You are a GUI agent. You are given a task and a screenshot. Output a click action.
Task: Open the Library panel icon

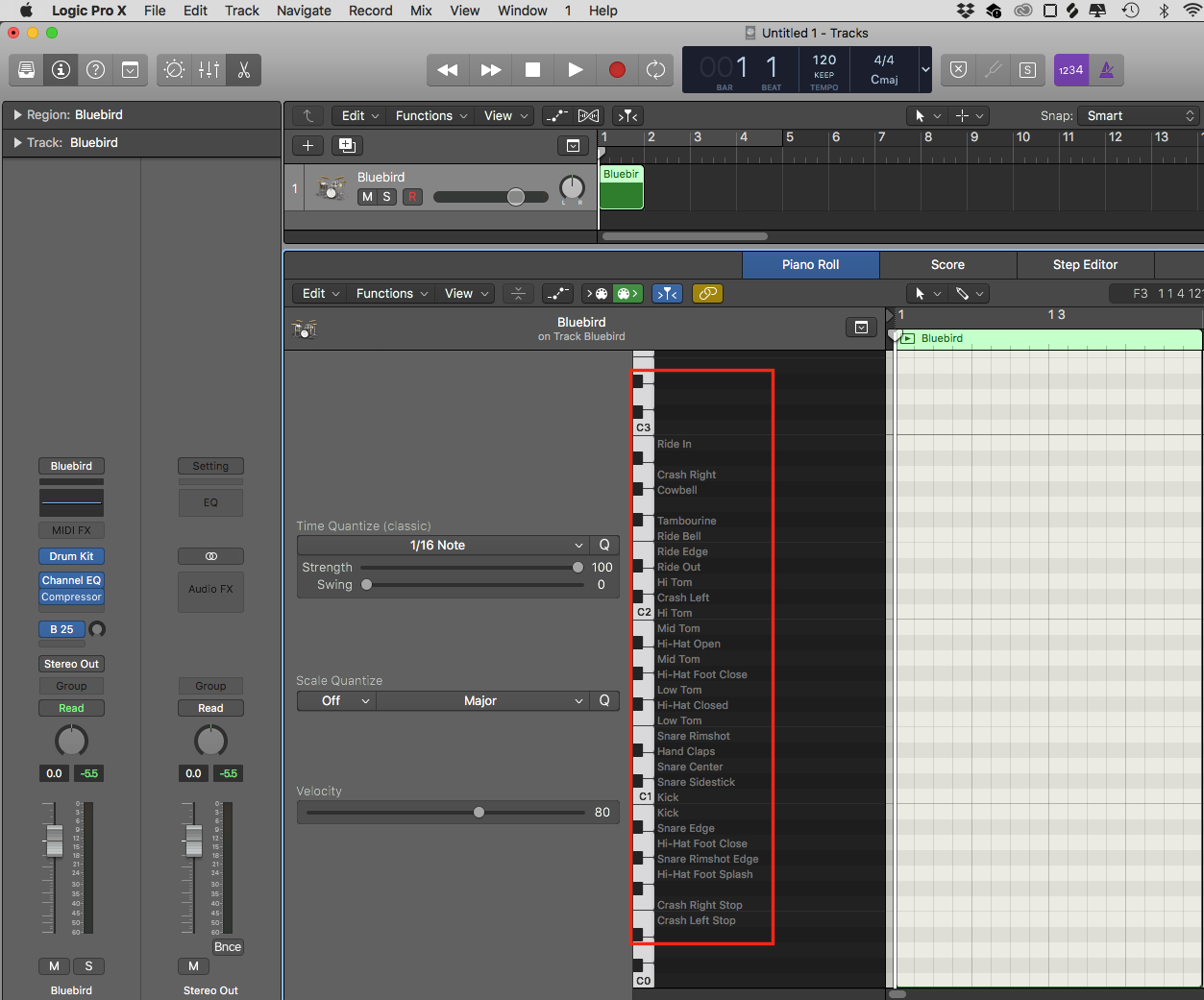[x=27, y=69]
